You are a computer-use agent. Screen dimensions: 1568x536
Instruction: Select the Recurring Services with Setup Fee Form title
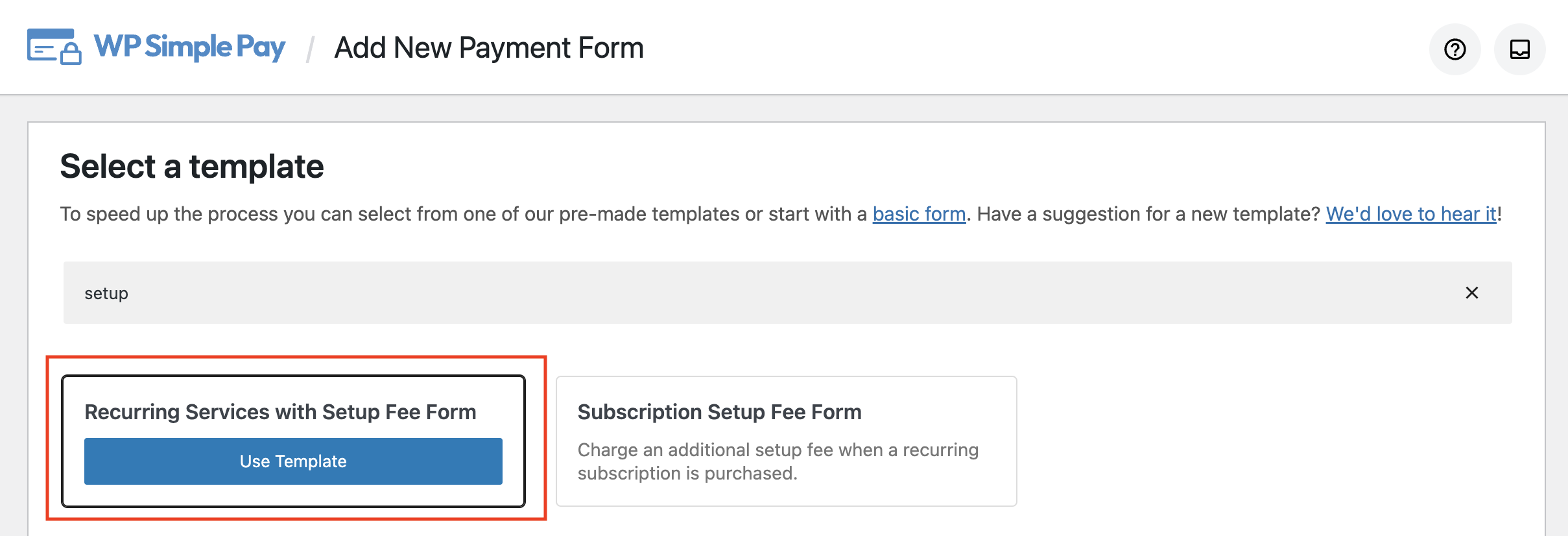[280, 412]
